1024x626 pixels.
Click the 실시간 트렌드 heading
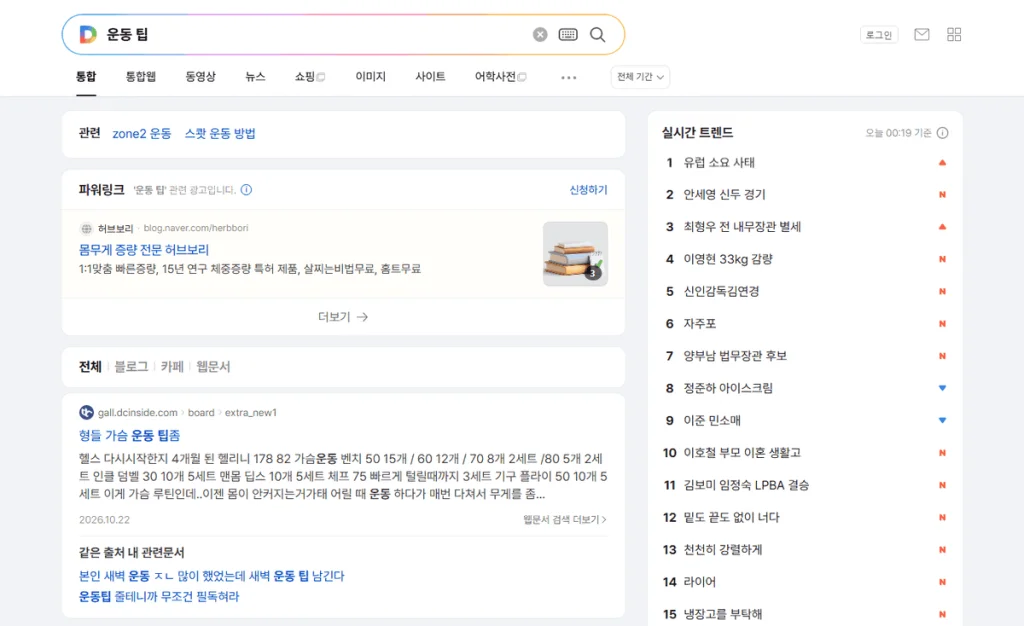click(x=697, y=133)
